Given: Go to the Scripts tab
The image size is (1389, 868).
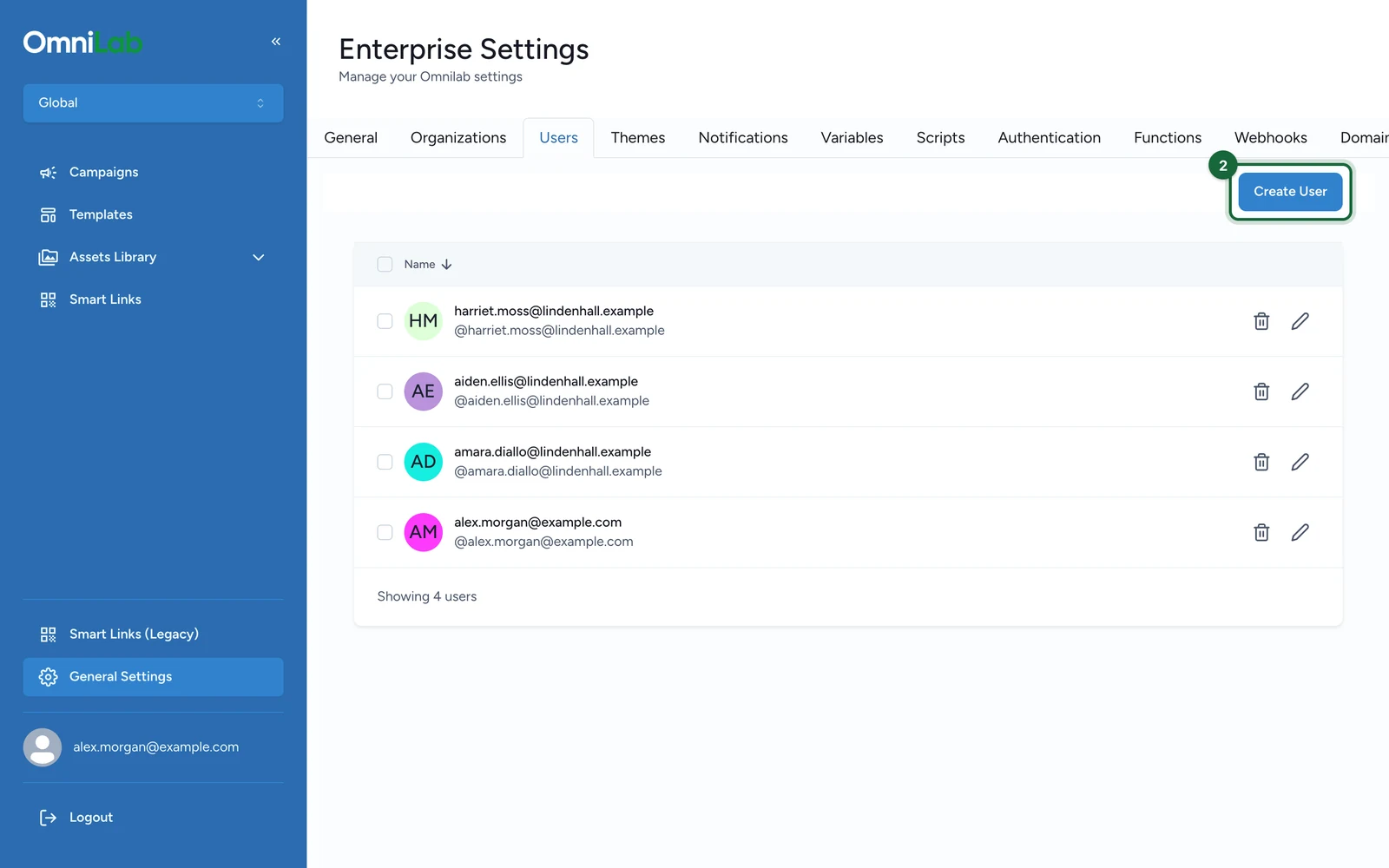Looking at the screenshot, I should 940,138.
